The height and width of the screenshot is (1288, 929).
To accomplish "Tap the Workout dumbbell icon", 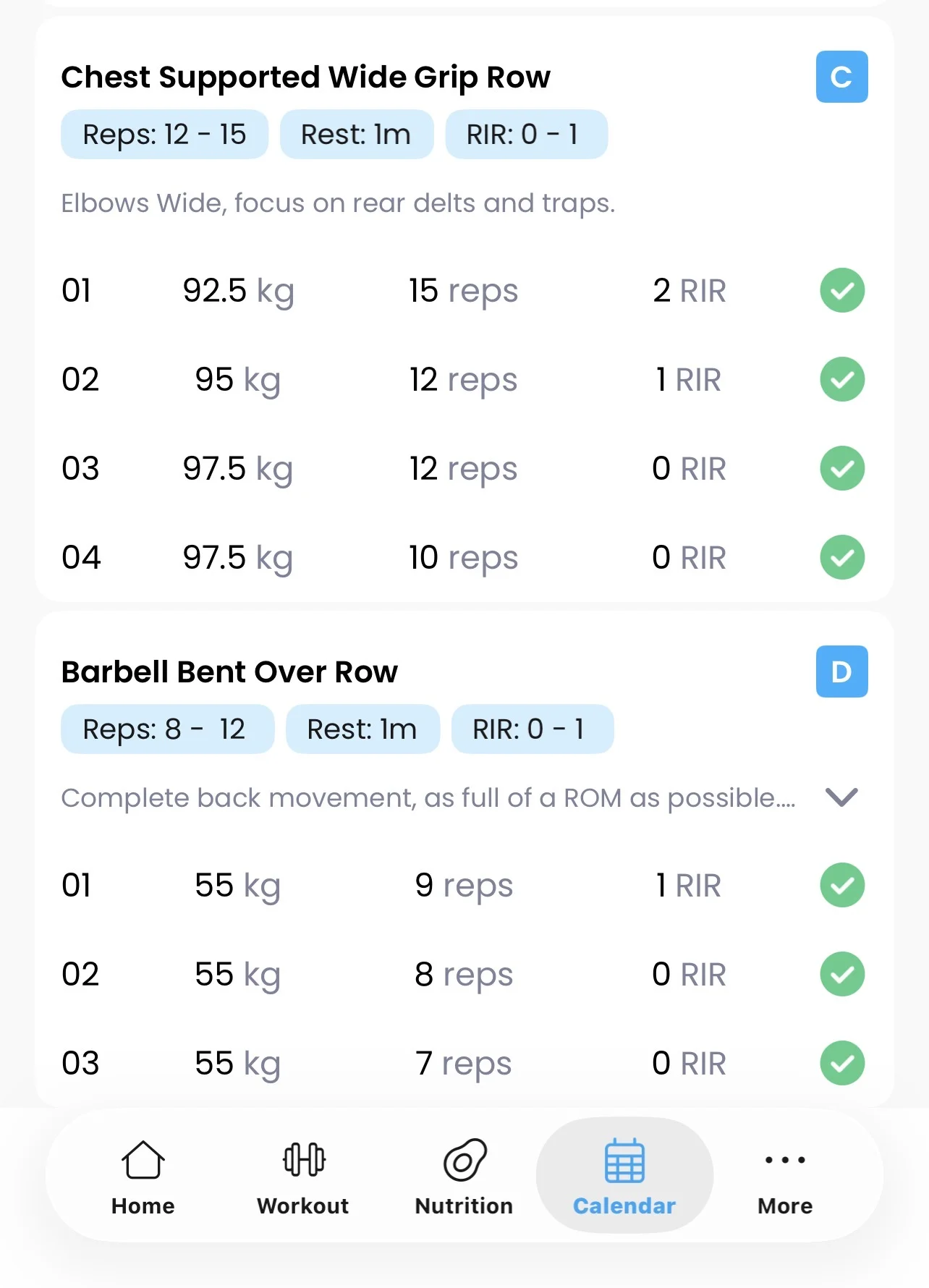I will click(x=304, y=1159).
